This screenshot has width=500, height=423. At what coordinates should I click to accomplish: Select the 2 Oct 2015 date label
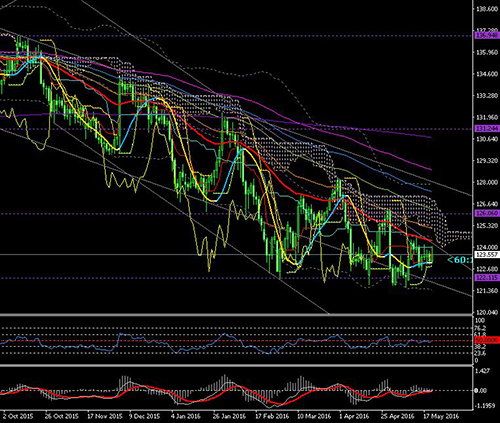[x=18, y=416]
